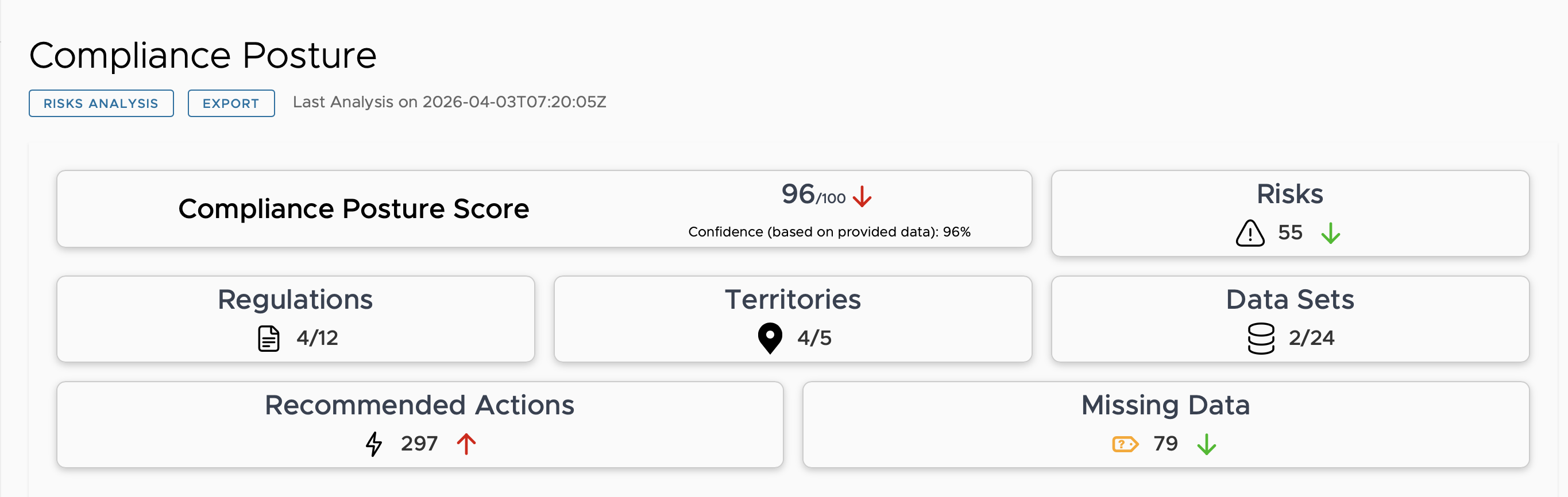This screenshot has height=497, width=1568.
Task: Click the red up arrow beside 297
Action: tap(466, 444)
